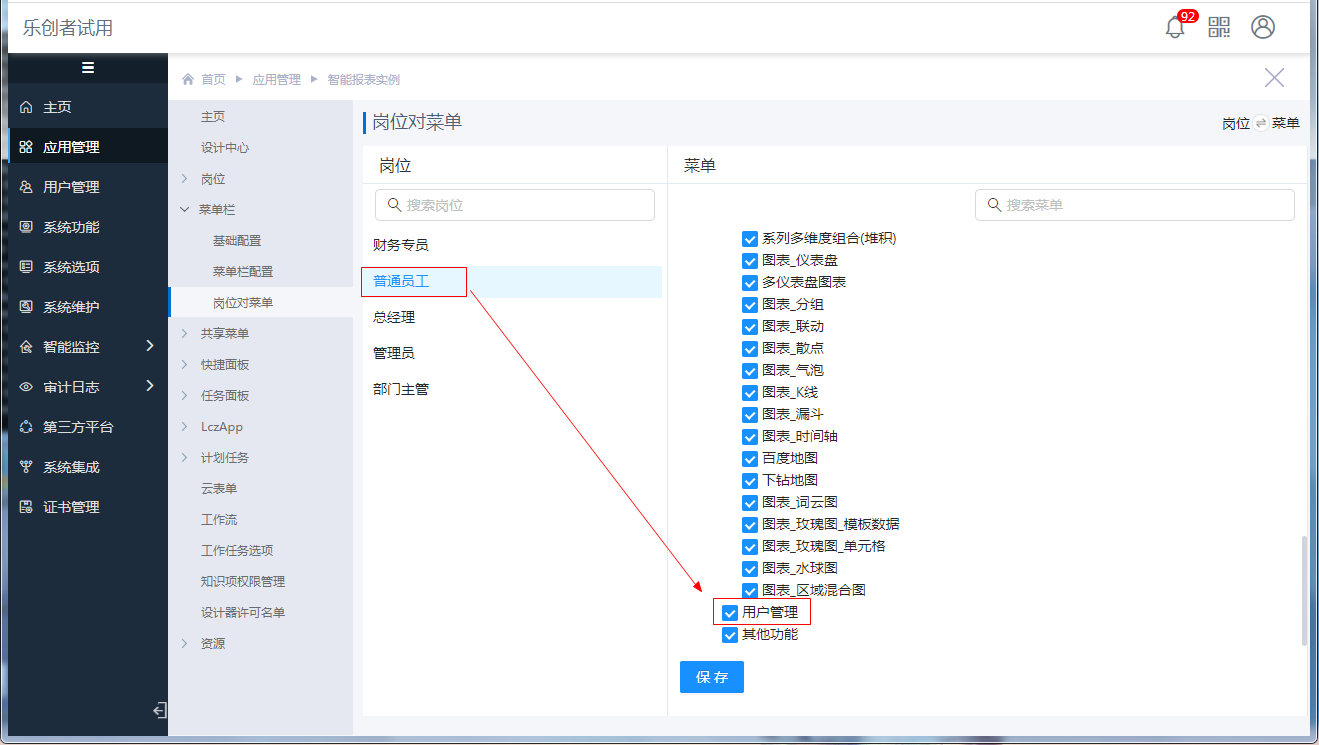This screenshot has width=1319, height=745.
Task: Select 菜单栏配置 in the navigation tree
Action: pyautogui.click(x=242, y=272)
